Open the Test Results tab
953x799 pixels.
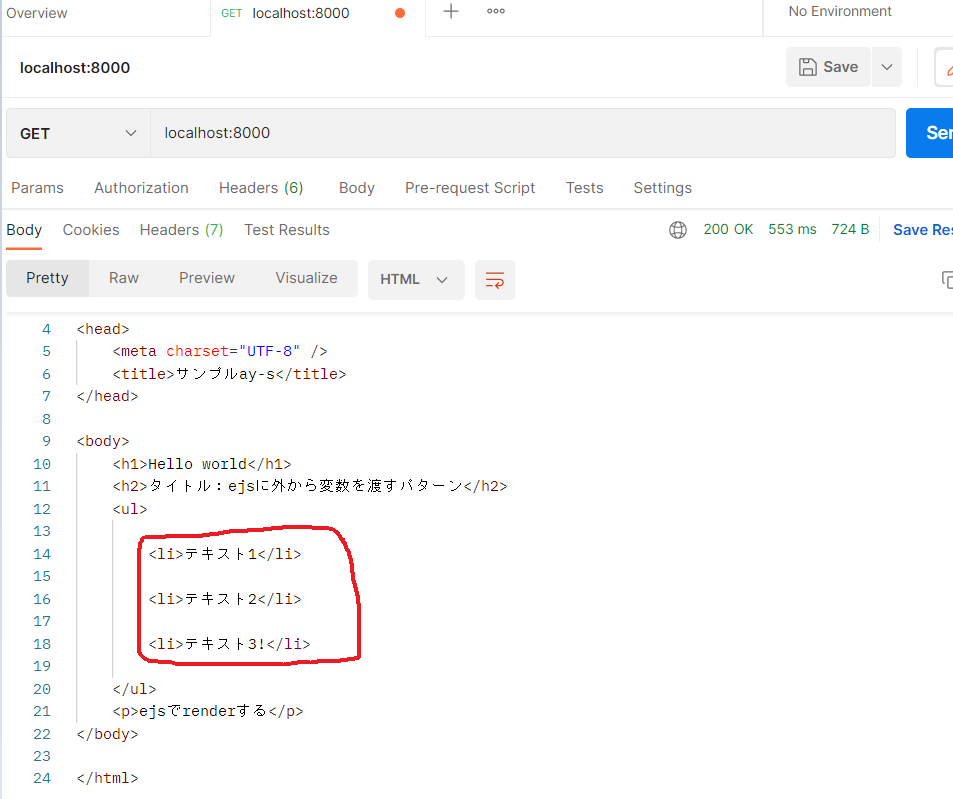point(286,229)
